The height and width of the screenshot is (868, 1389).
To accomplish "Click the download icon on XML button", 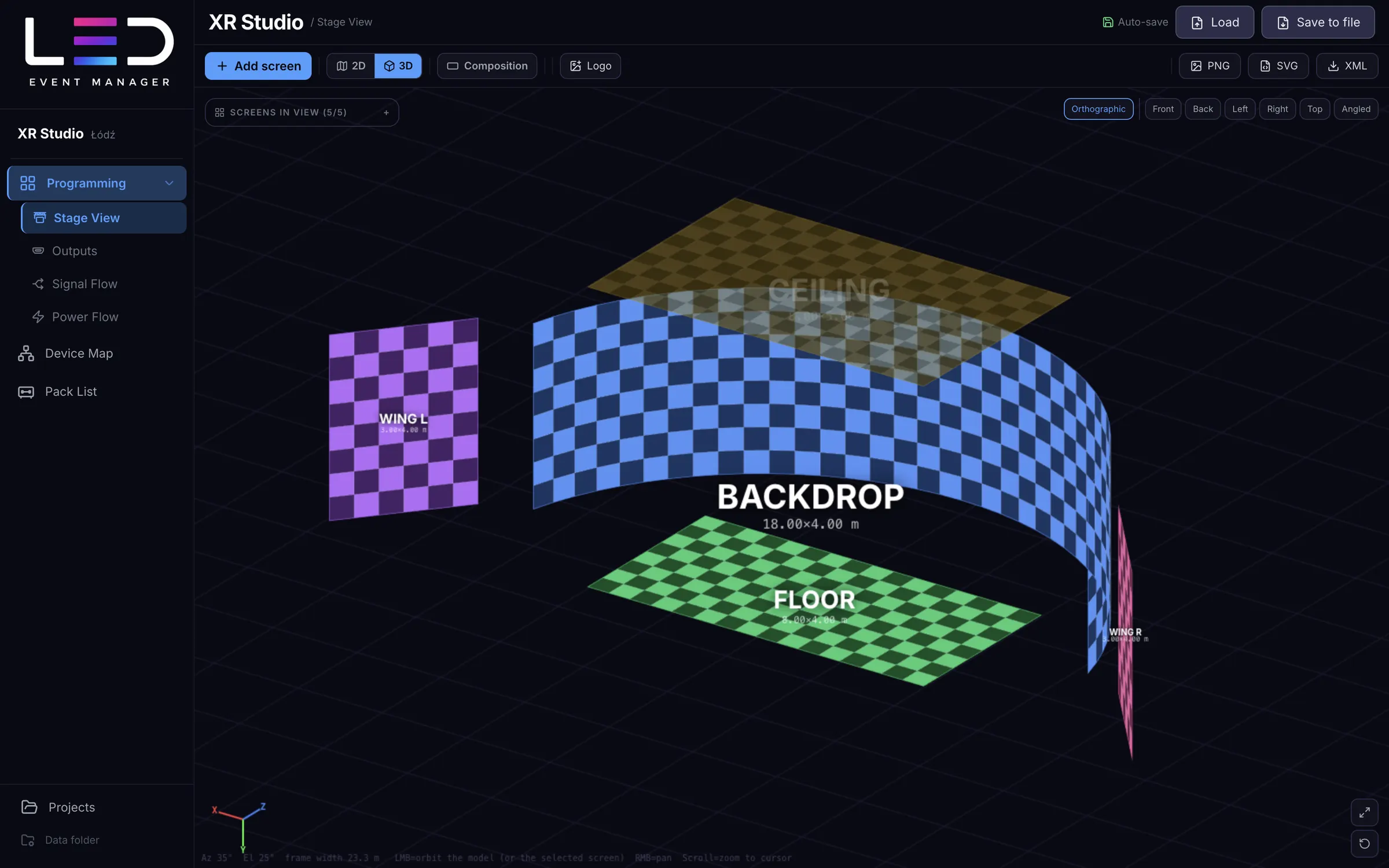I will tap(1333, 66).
